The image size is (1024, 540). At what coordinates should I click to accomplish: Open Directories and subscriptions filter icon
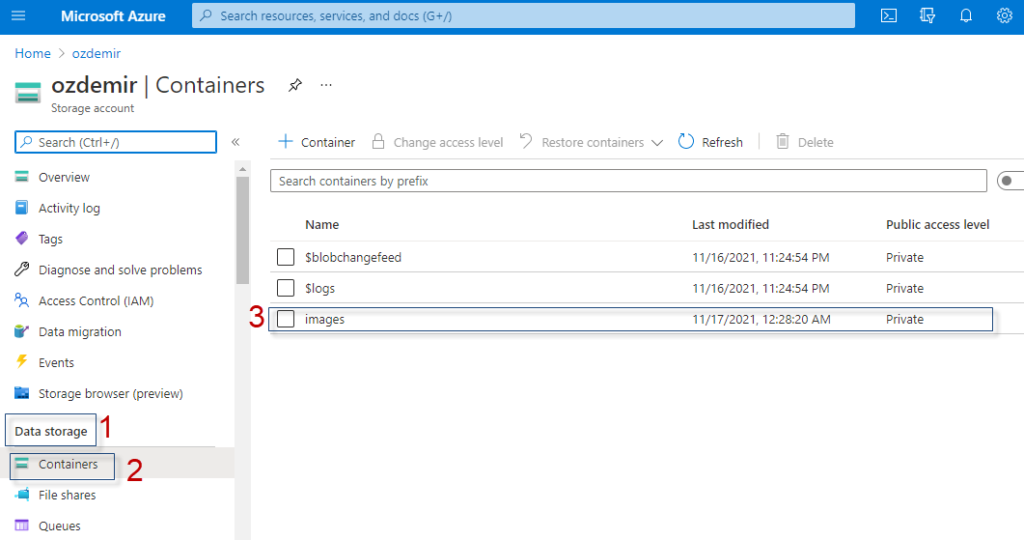click(x=927, y=16)
